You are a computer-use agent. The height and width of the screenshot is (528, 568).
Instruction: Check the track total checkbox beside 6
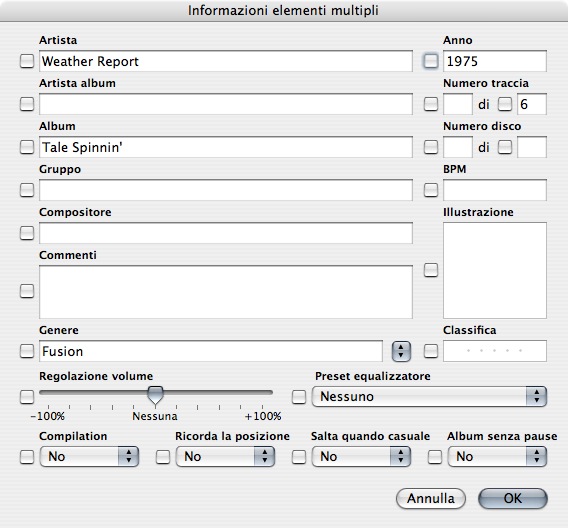click(x=505, y=104)
